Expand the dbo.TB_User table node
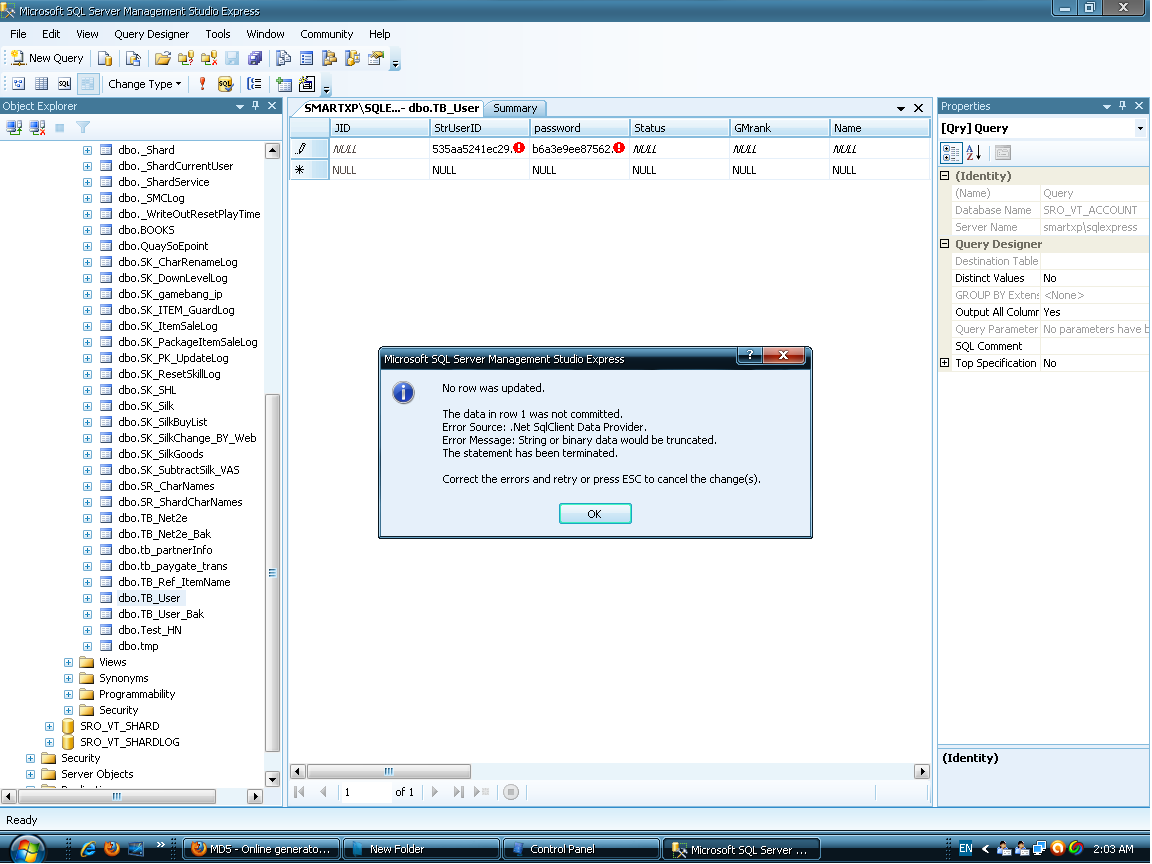Viewport: 1152px width, 864px height. 87,598
